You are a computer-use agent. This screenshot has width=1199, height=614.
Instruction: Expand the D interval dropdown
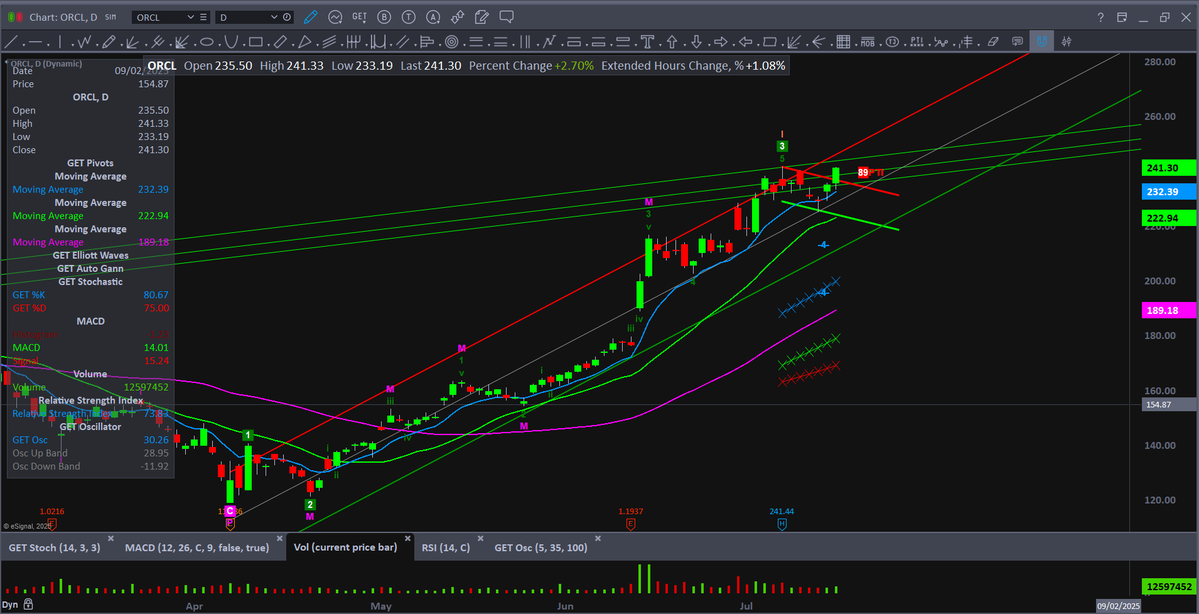tap(274, 17)
